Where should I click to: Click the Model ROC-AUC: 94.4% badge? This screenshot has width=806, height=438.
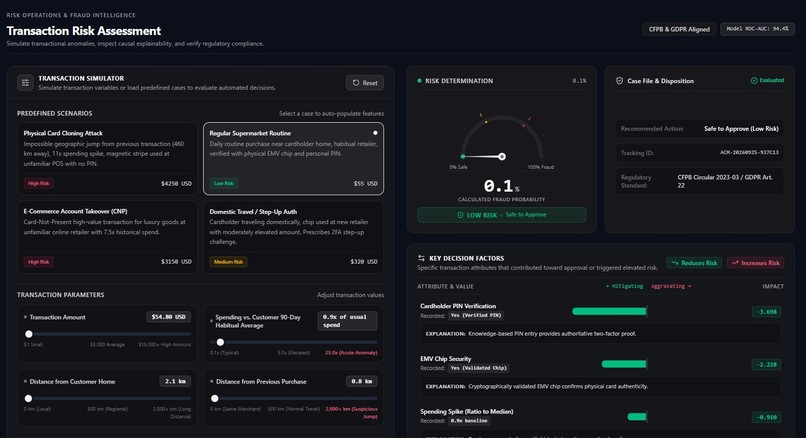point(757,29)
